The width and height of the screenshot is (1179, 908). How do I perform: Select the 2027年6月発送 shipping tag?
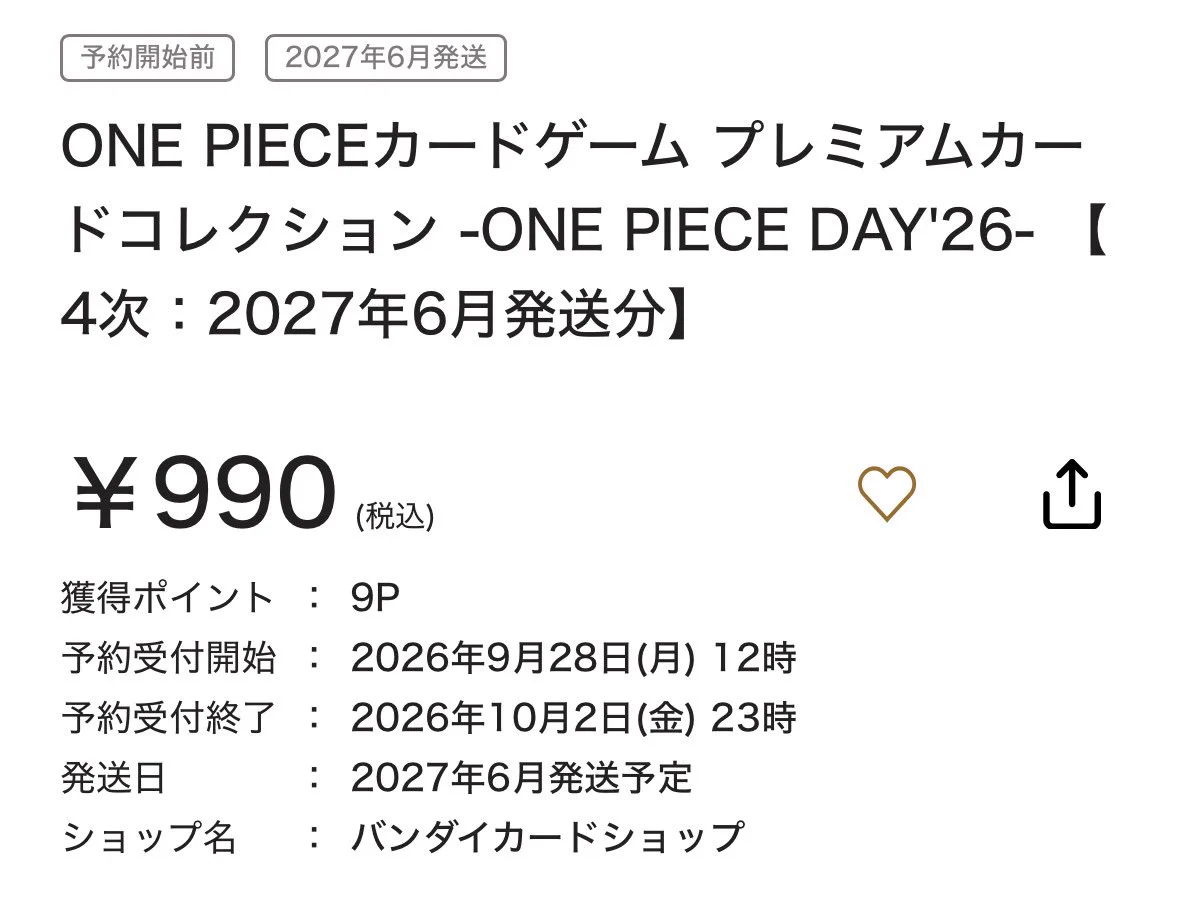386,58
